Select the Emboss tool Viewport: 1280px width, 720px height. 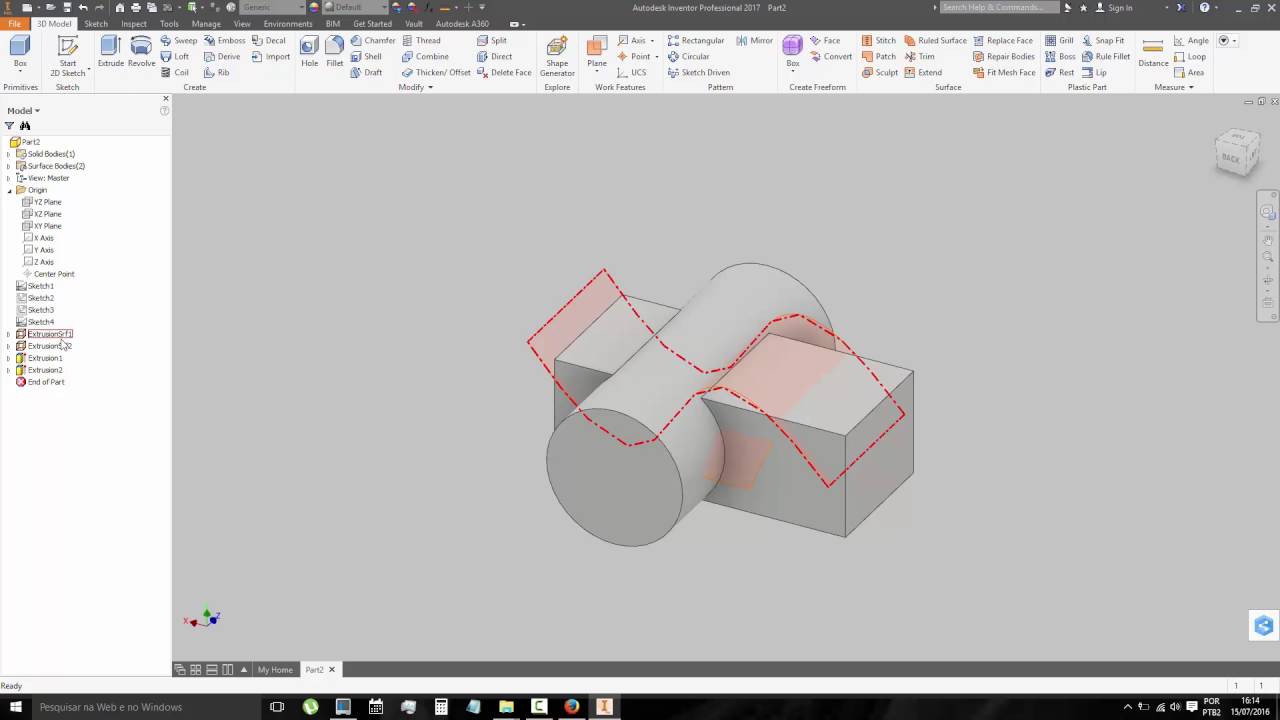click(x=225, y=40)
